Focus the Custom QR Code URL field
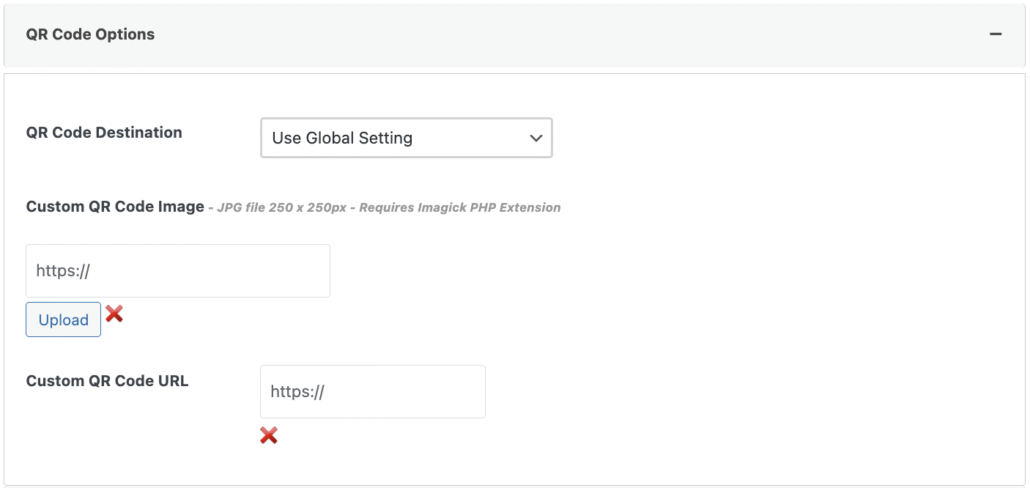 (x=372, y=392)
